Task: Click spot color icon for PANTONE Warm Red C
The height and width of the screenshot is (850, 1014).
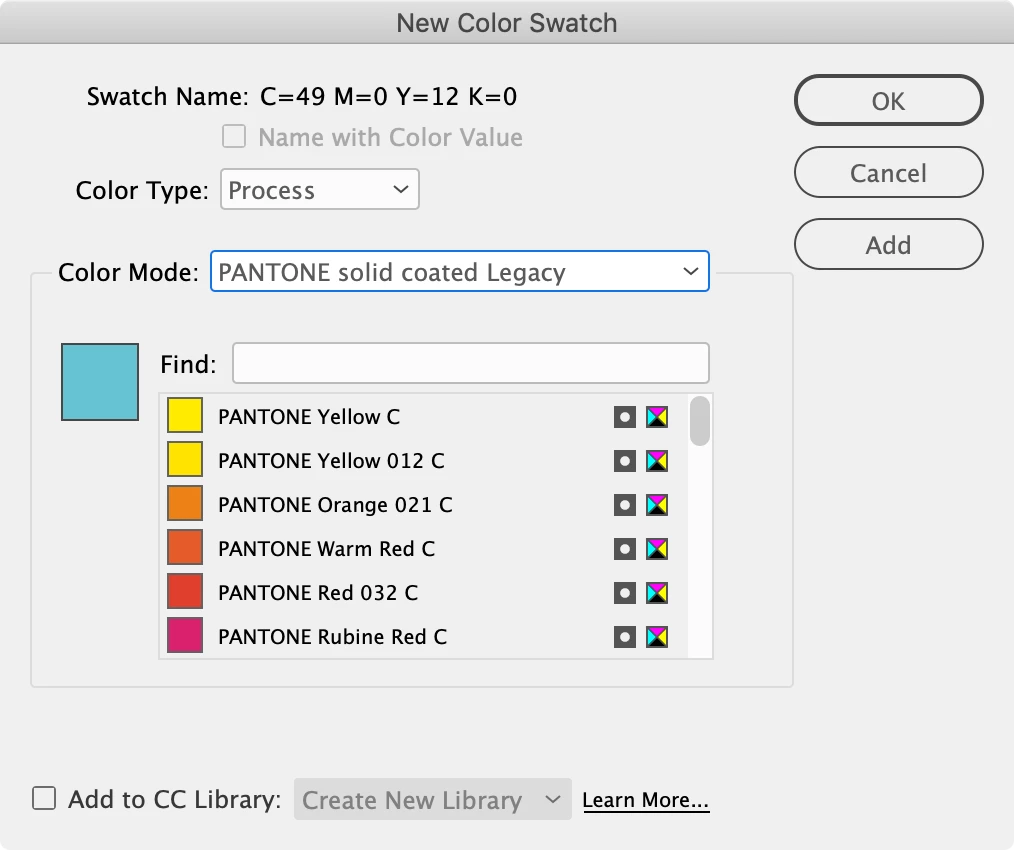Action: [625, 549]
